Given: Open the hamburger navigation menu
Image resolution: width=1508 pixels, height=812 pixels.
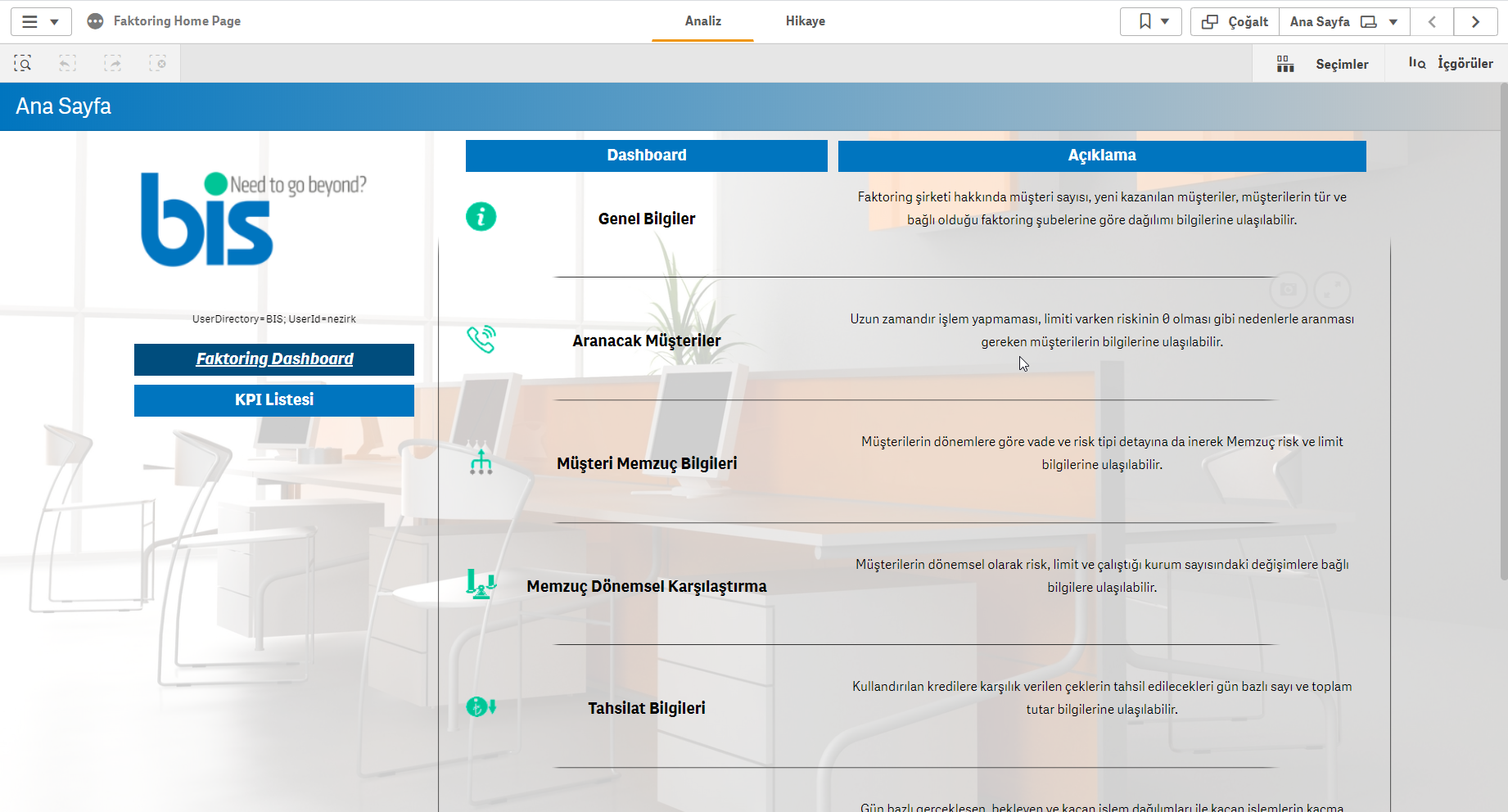Looking at the screenshot, I should [29, 22].
